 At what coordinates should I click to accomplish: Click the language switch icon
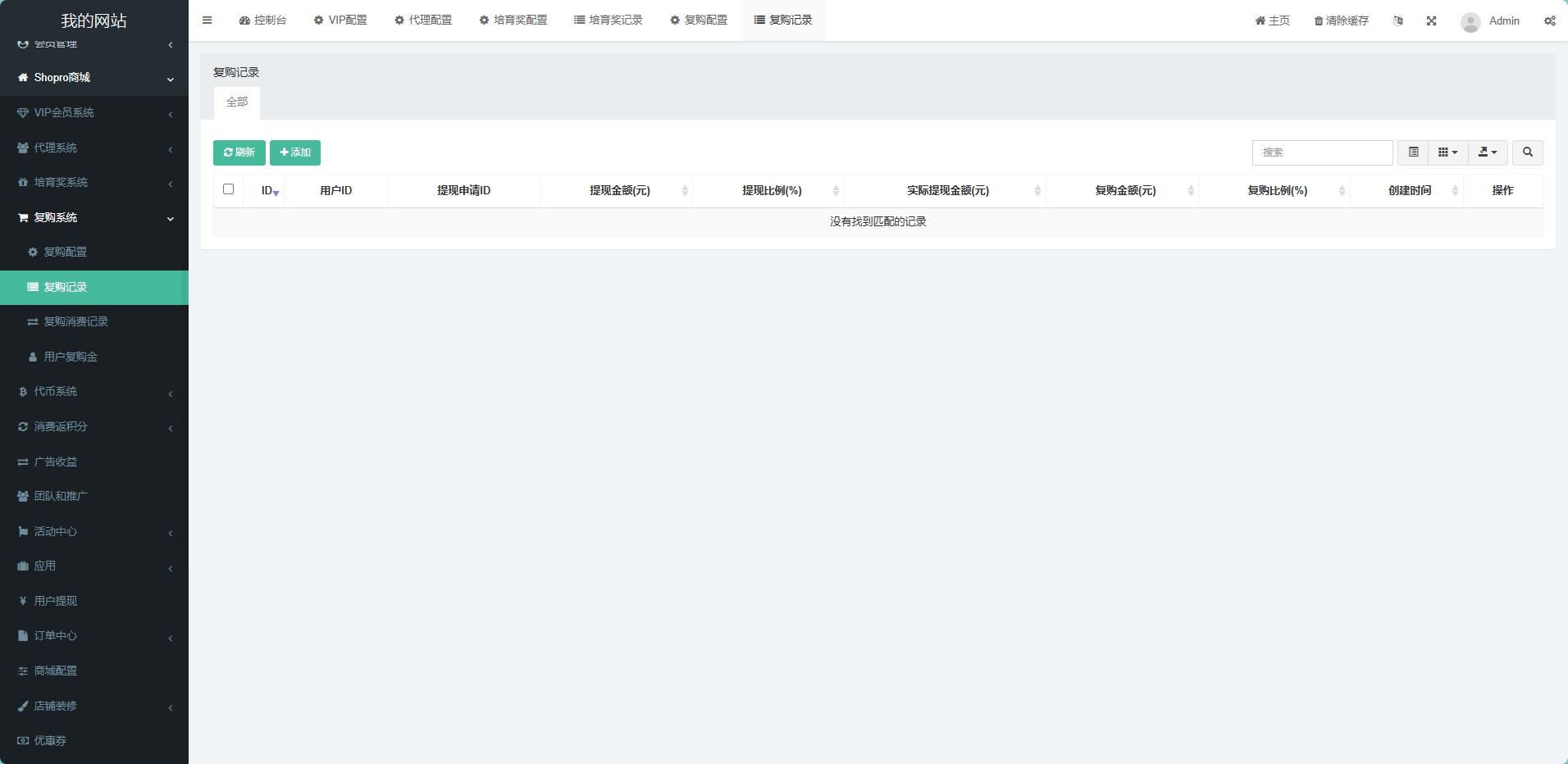1397,20
